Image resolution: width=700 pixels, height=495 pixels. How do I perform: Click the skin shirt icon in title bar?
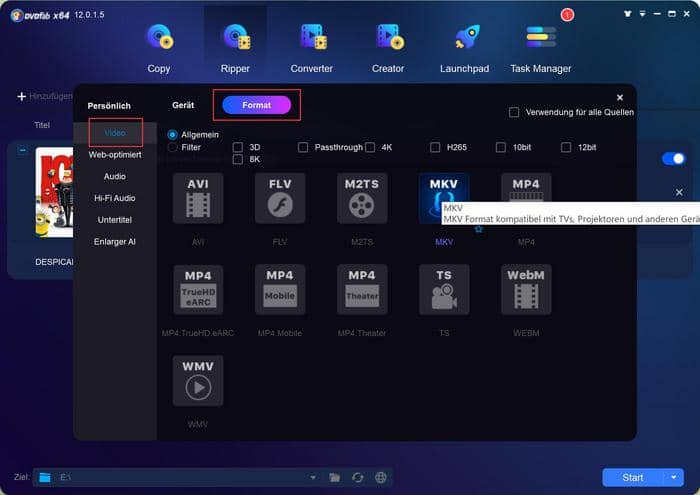[628, 14]
